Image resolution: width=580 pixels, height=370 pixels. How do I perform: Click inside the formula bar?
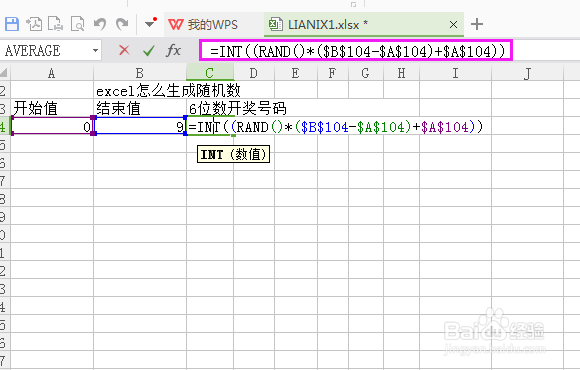click(355, 51)
